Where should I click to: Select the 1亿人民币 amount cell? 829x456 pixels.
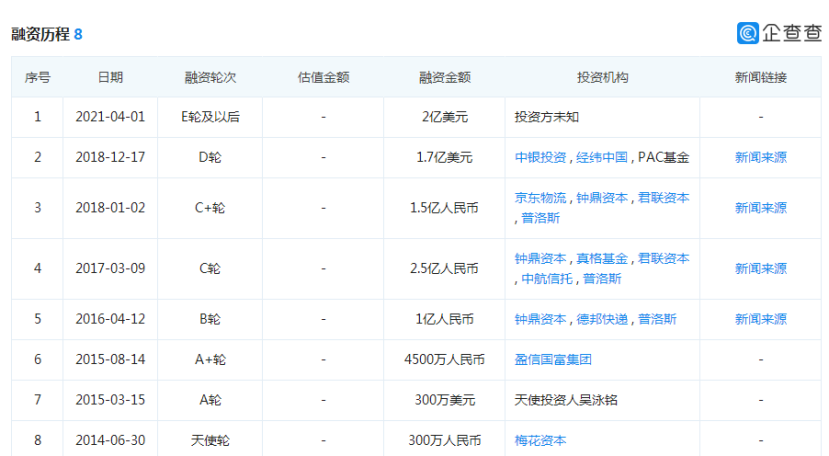click(x=445, y=319)
